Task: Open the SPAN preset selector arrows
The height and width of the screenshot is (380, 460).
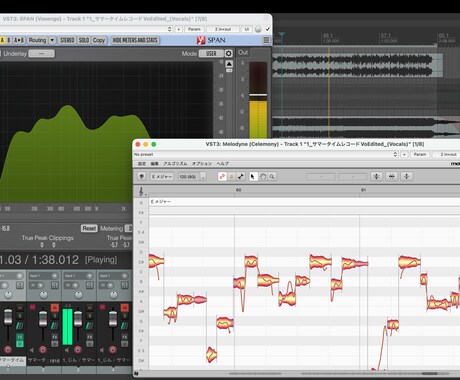Action: 170,29
